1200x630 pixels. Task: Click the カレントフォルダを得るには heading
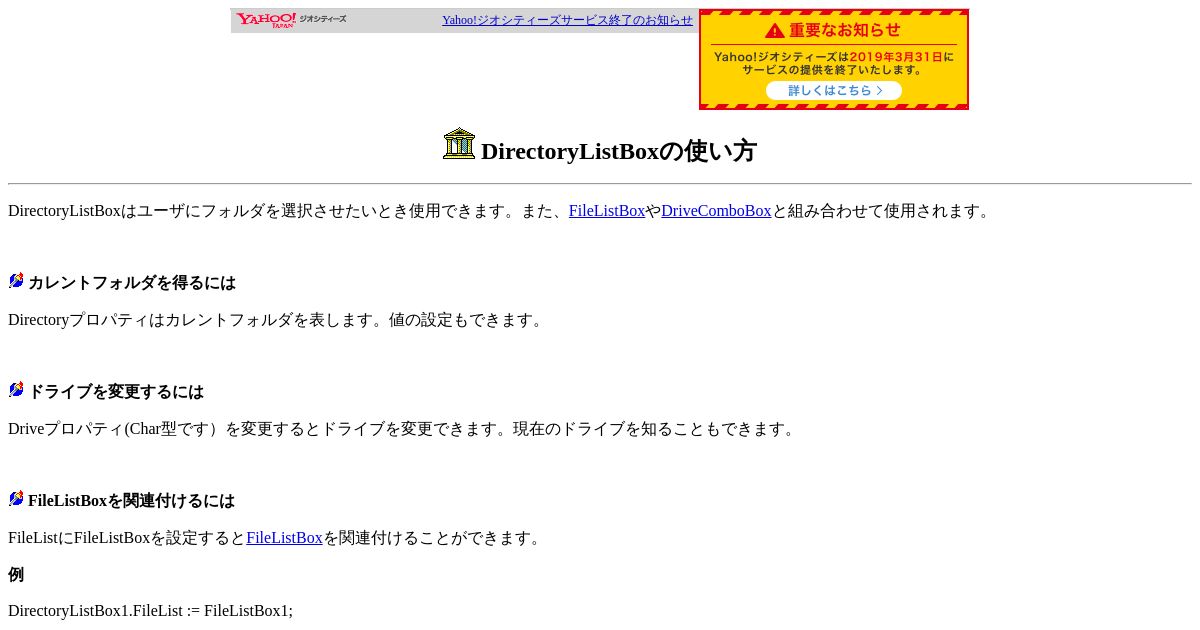click(132, 283)
